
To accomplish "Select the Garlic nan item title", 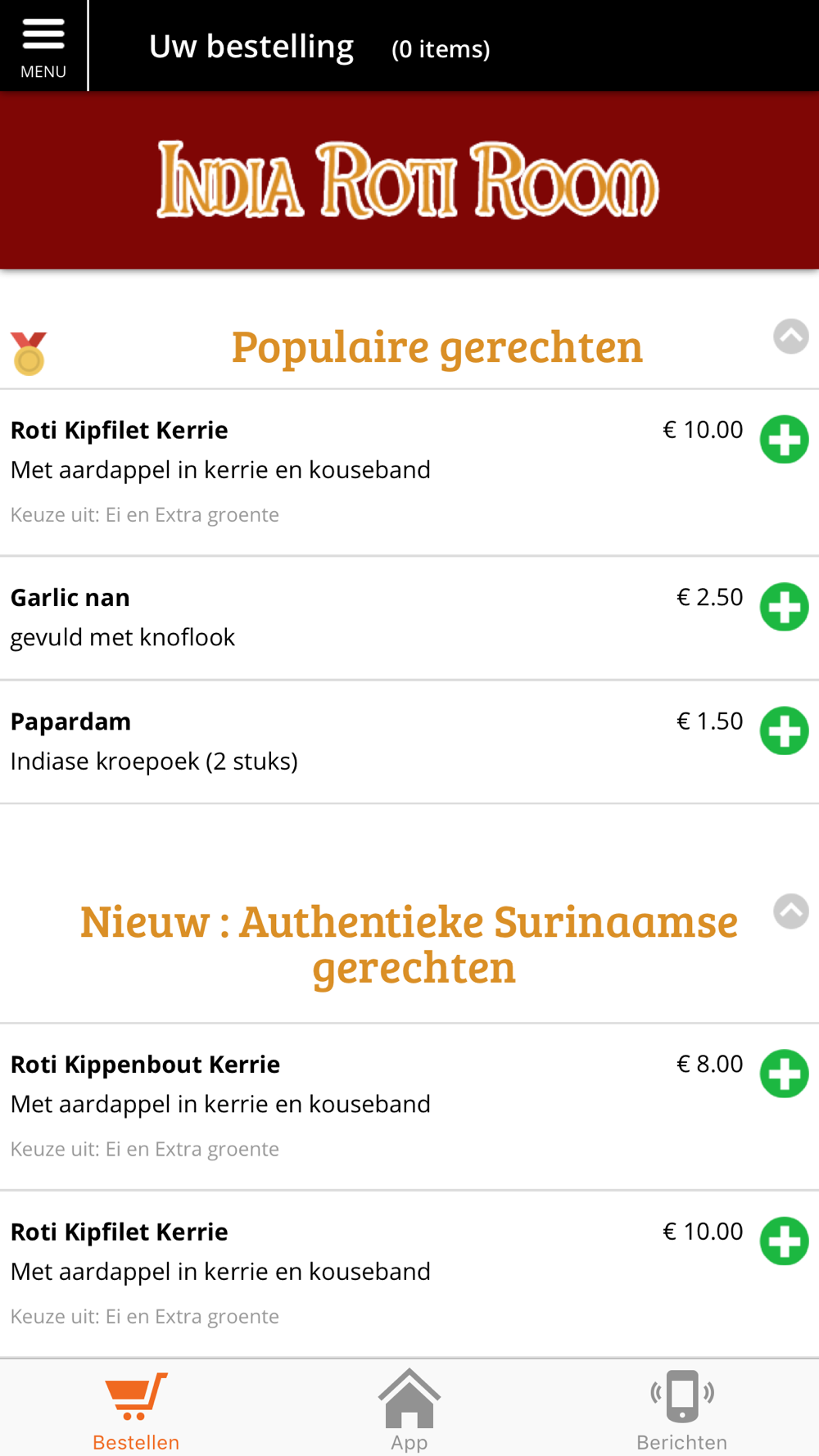I will (70, 598).
